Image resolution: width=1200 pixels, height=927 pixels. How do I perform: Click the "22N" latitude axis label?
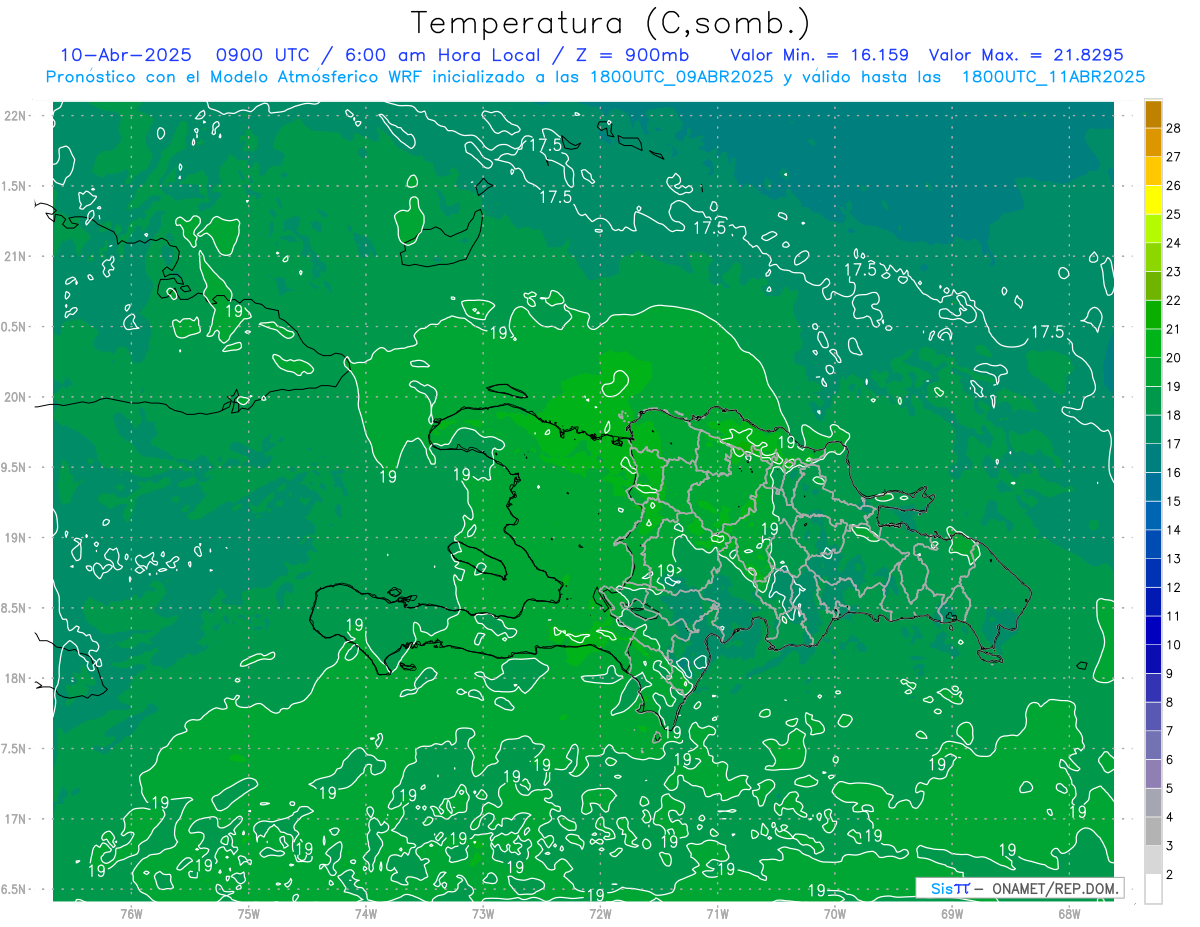[14, 115]
